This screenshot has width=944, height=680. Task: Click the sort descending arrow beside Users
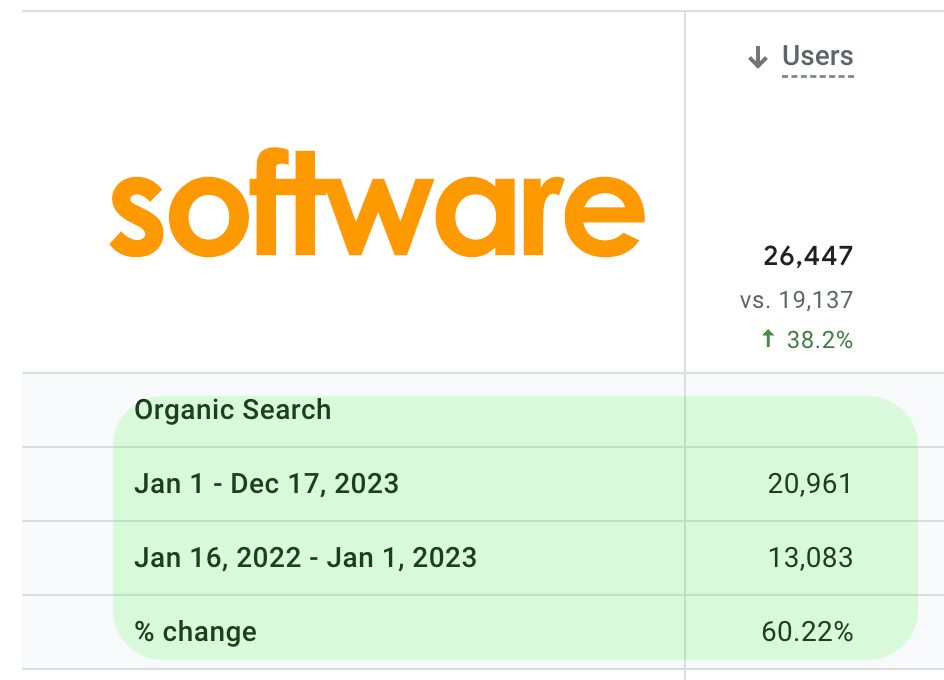pos(757,57)
